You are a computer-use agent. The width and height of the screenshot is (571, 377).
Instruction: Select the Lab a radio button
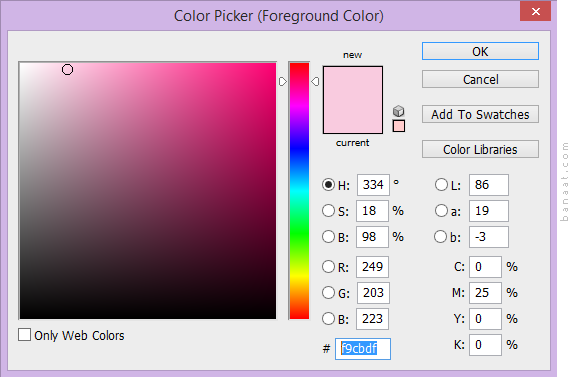[x=441, y=211]
